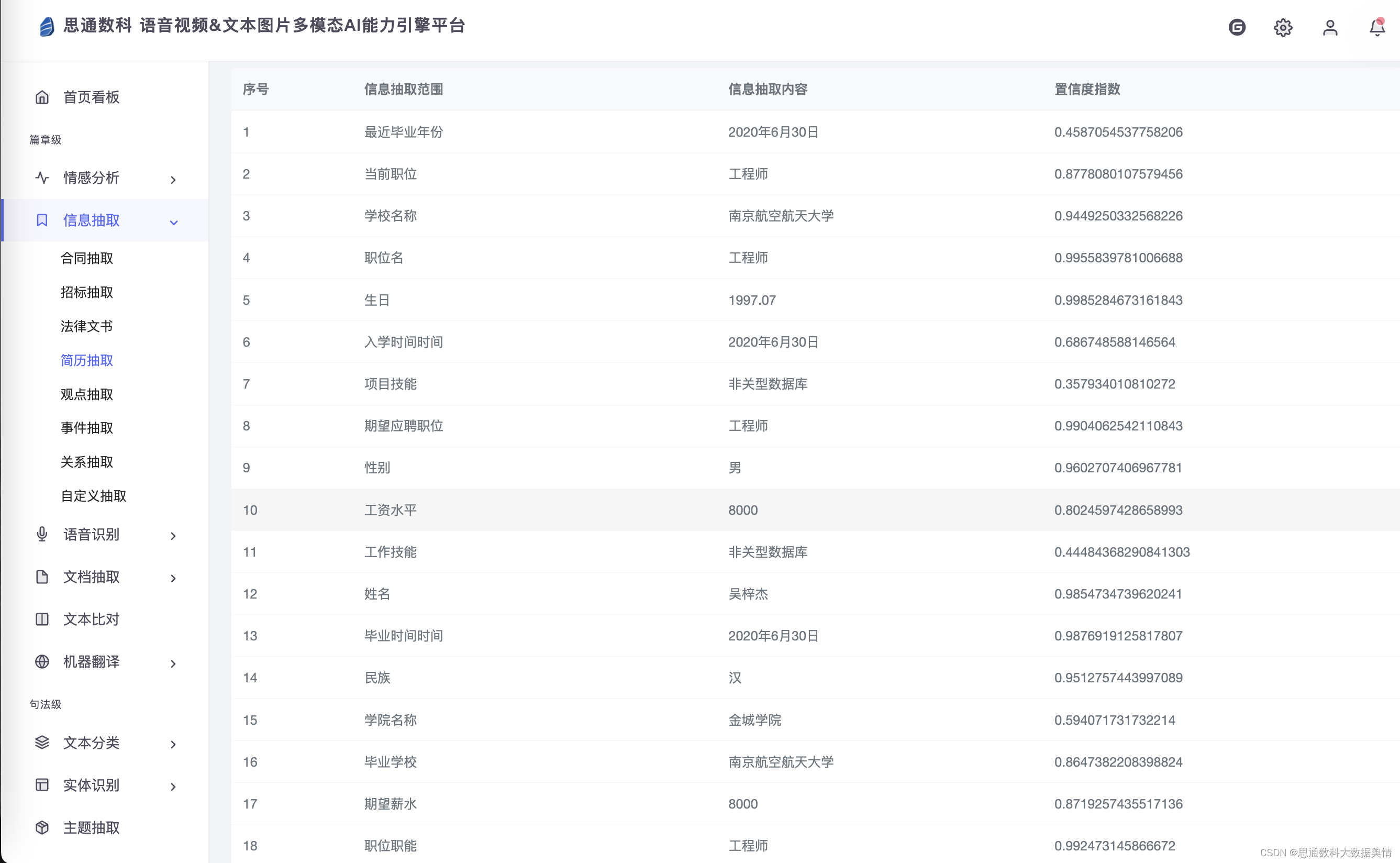Click the microphone icon for 语音识别
This screenshot has width=1400, height=863.
42,534
